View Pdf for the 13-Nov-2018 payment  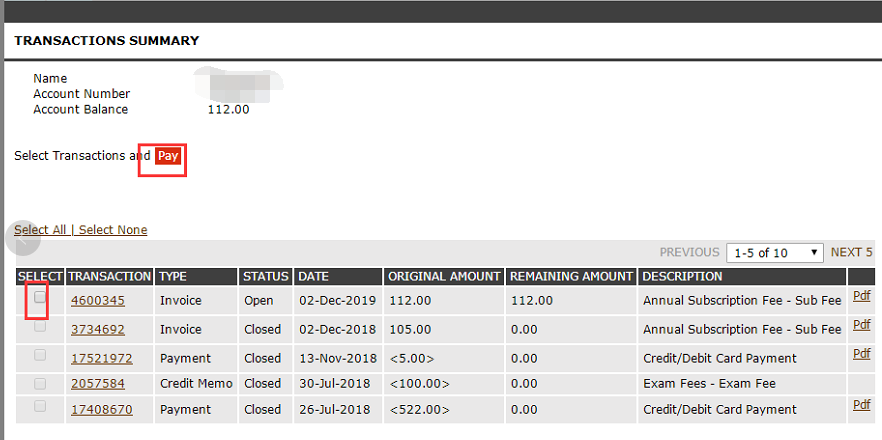(x=862, y=354)
